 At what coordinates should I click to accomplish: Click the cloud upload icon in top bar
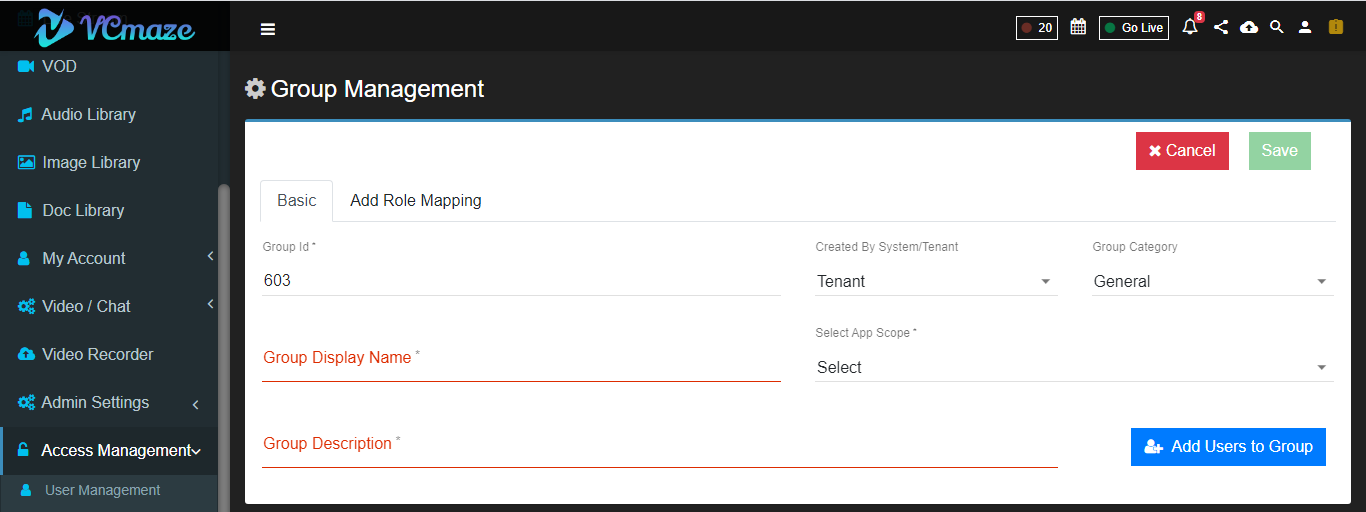(1249, 27)
